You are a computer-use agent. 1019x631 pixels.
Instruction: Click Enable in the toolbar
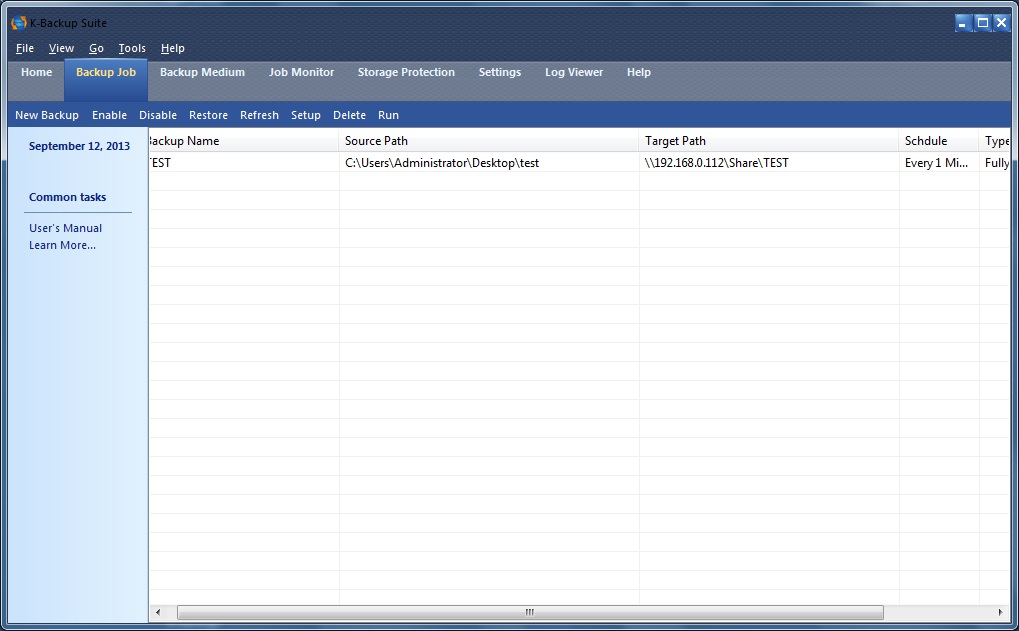[109, 115]
